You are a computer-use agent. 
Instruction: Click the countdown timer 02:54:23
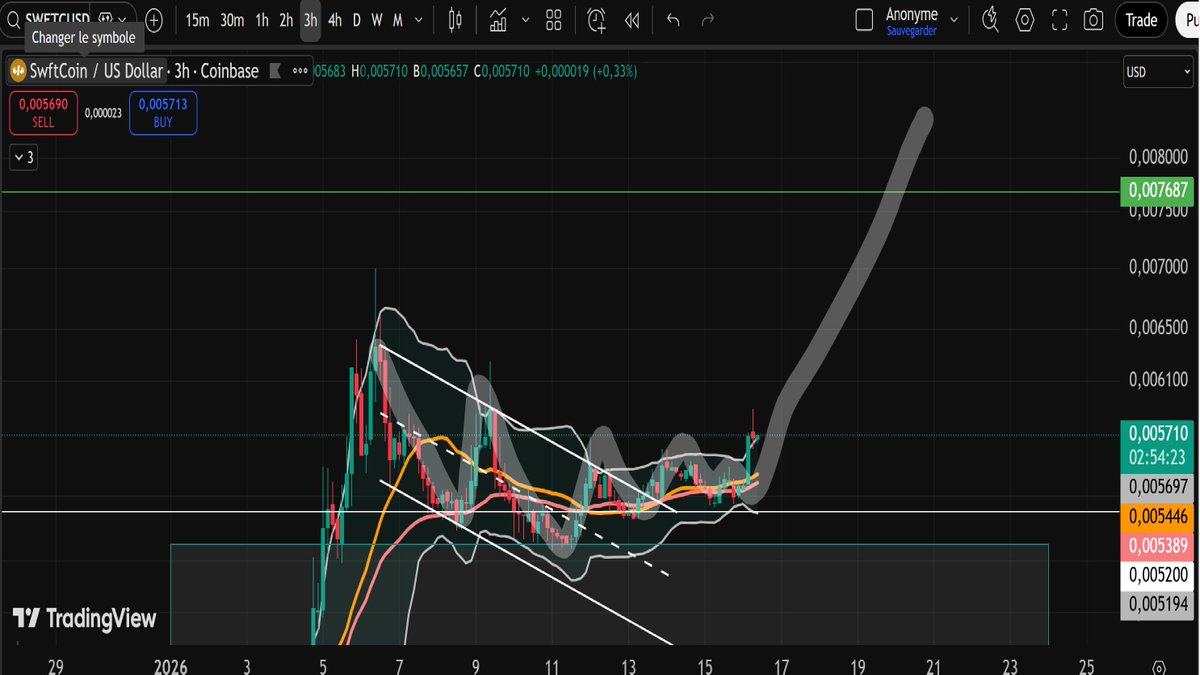(x=1159, y=455)
